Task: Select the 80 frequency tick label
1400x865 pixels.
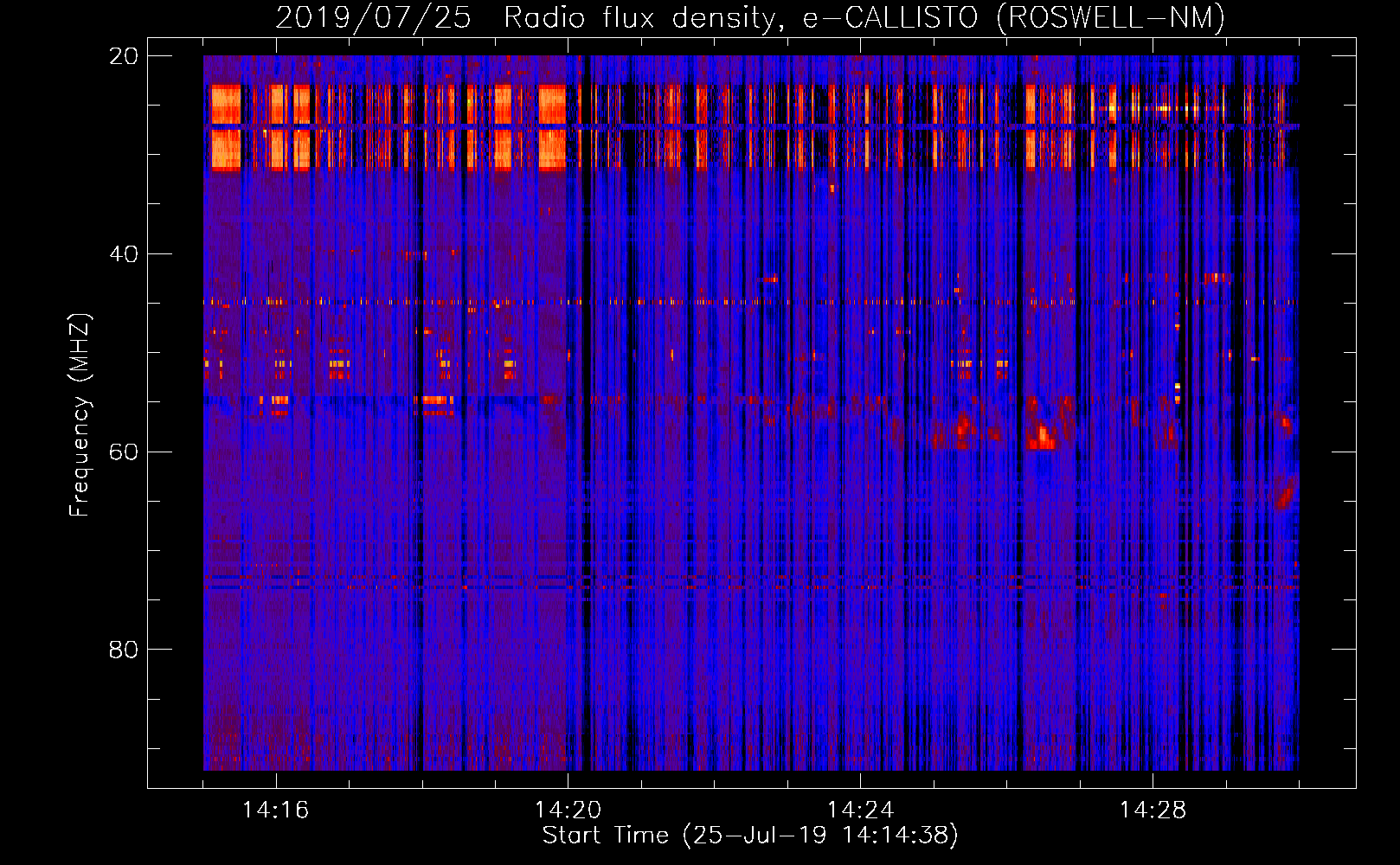Action: (x=124, y=649)
